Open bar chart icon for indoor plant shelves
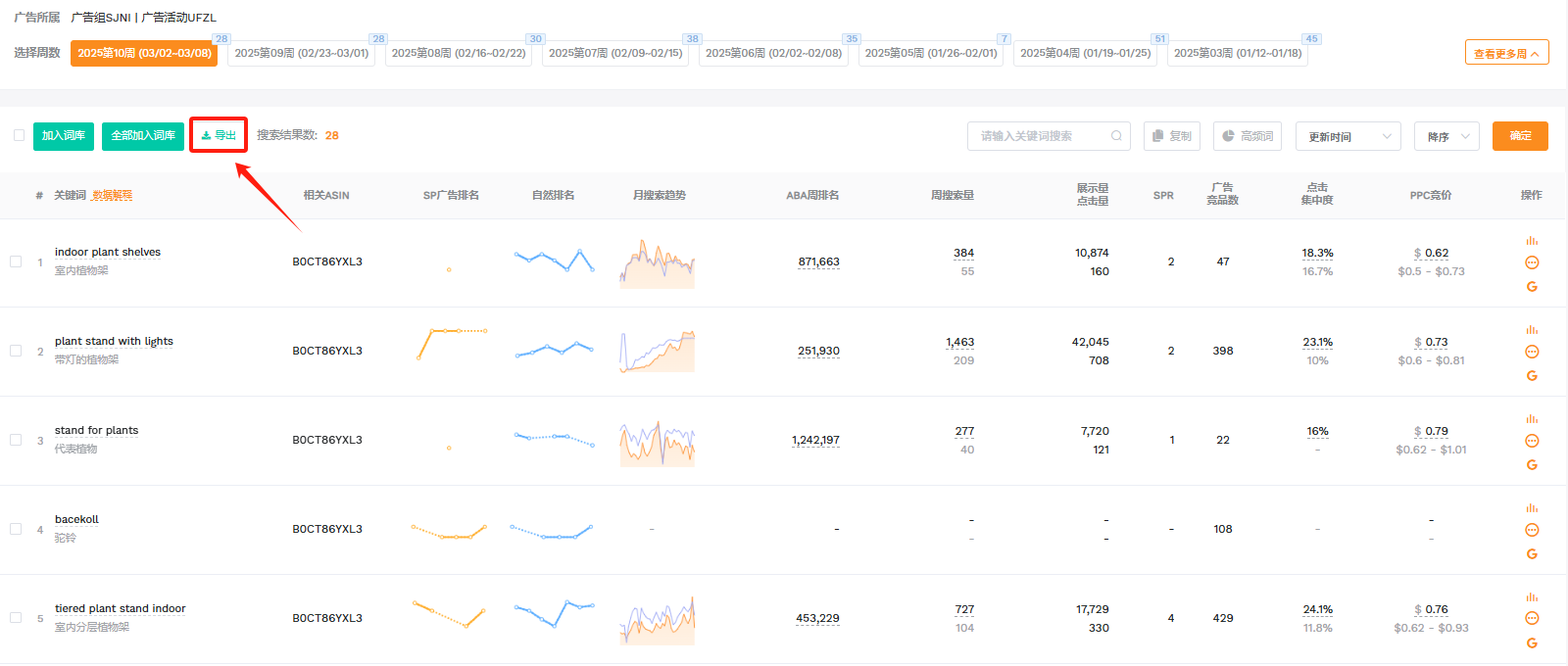 [1532, 241]
